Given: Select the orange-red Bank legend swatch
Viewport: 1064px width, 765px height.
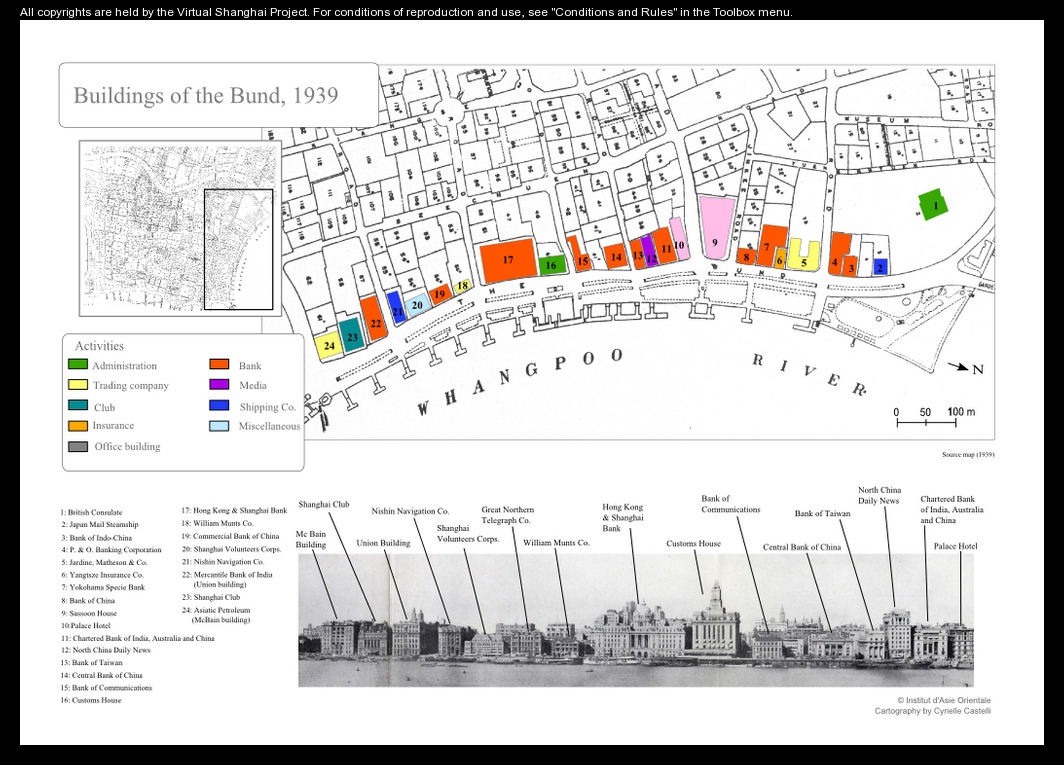Looking at the screenshot, I should tap(219, 365).
